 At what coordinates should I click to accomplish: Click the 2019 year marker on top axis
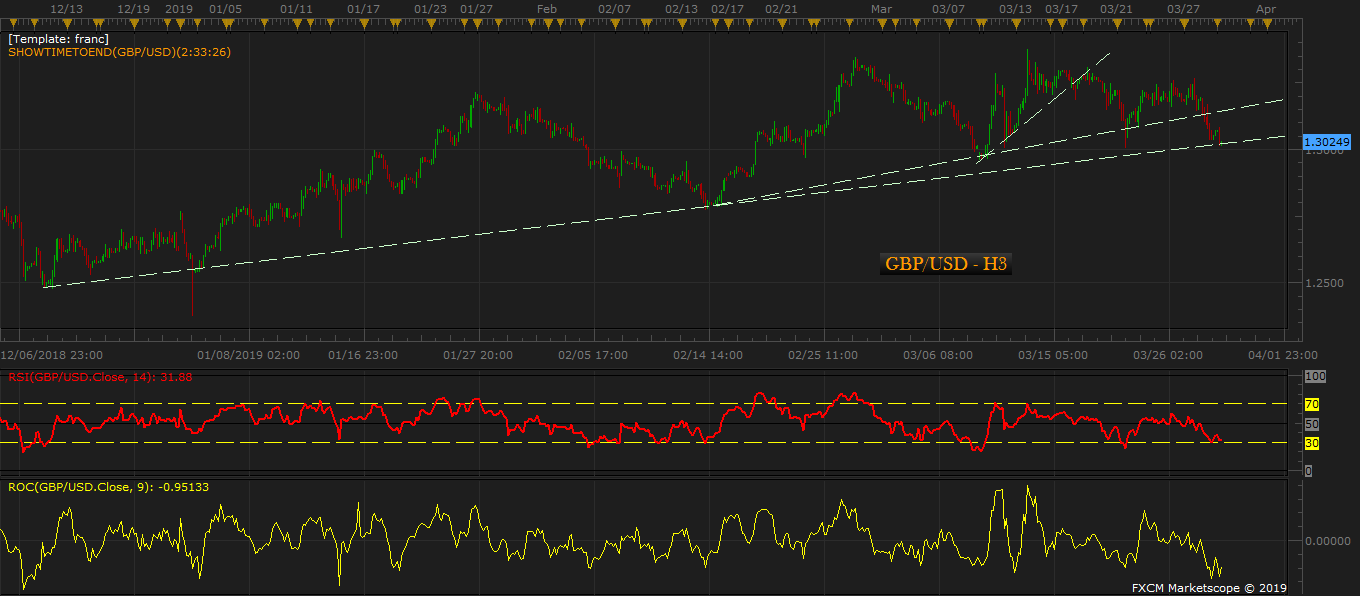pos(178,8)
